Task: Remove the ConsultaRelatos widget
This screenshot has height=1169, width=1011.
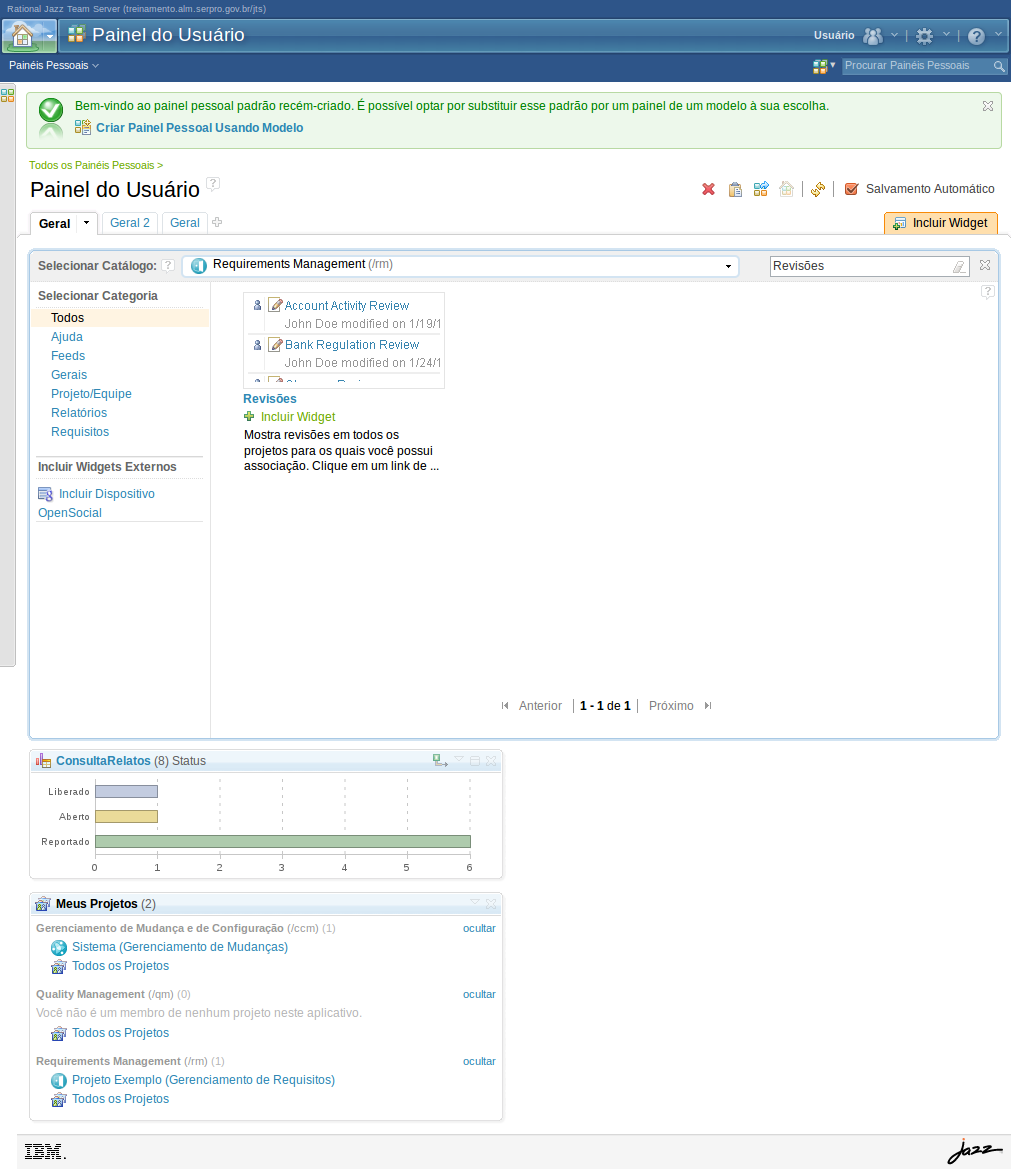Action: (x=491, y=760)
